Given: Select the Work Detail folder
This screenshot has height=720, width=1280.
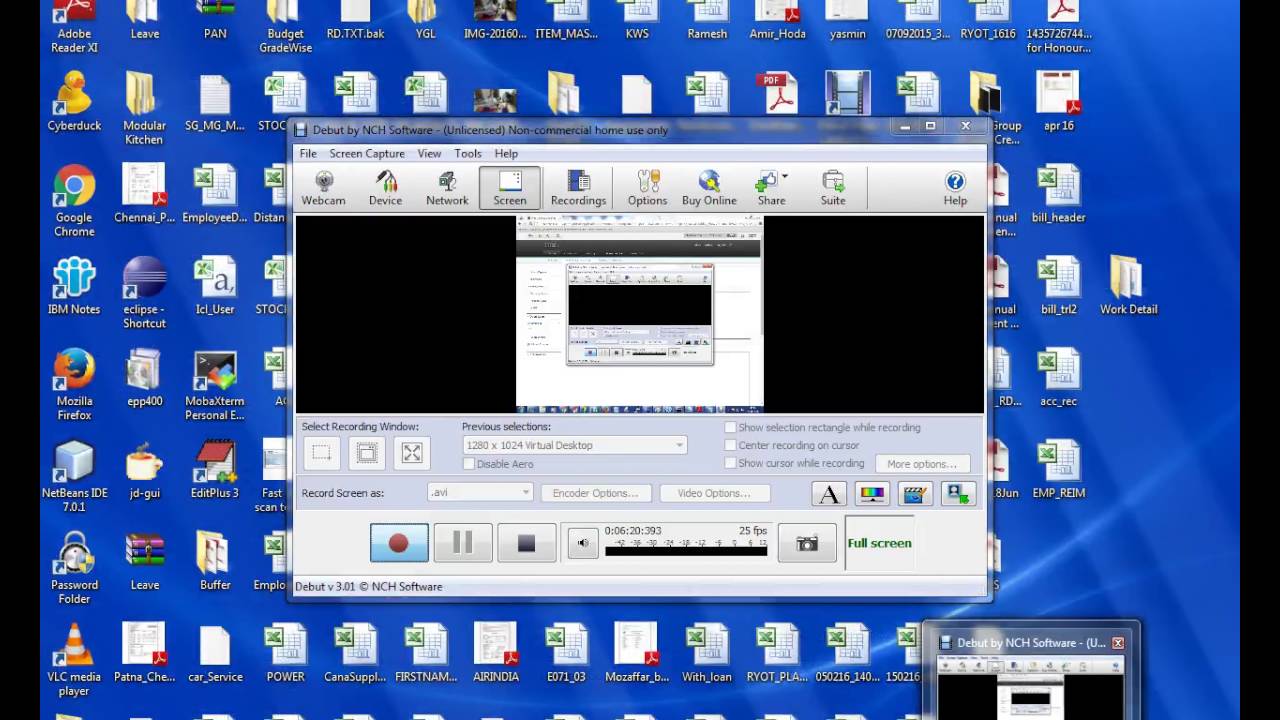Looking at the screenshot, I should (1129, 286).
